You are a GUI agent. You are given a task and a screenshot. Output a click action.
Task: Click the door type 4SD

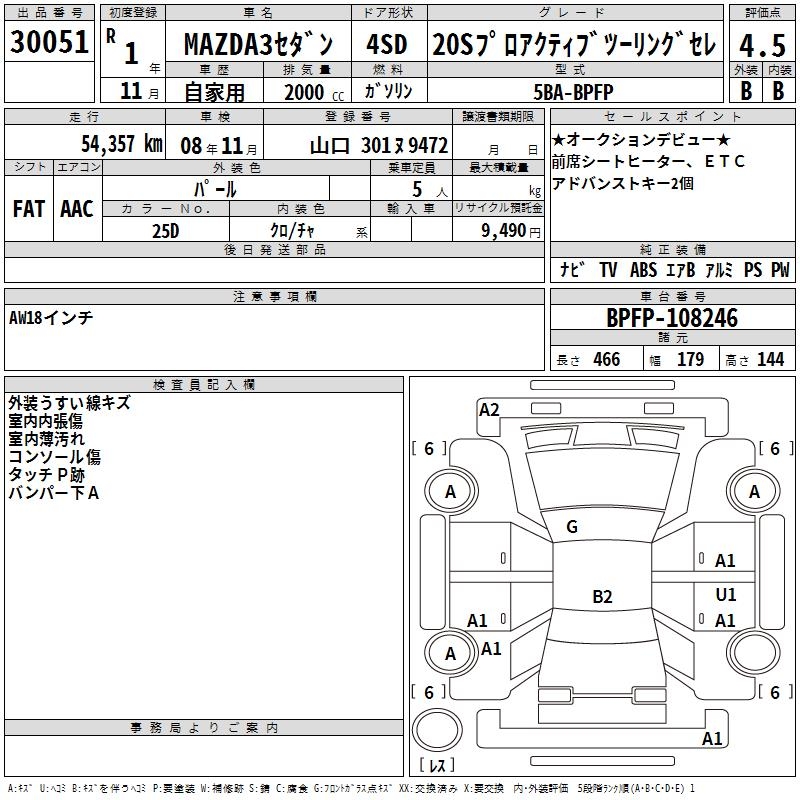[x=387, y=44]
